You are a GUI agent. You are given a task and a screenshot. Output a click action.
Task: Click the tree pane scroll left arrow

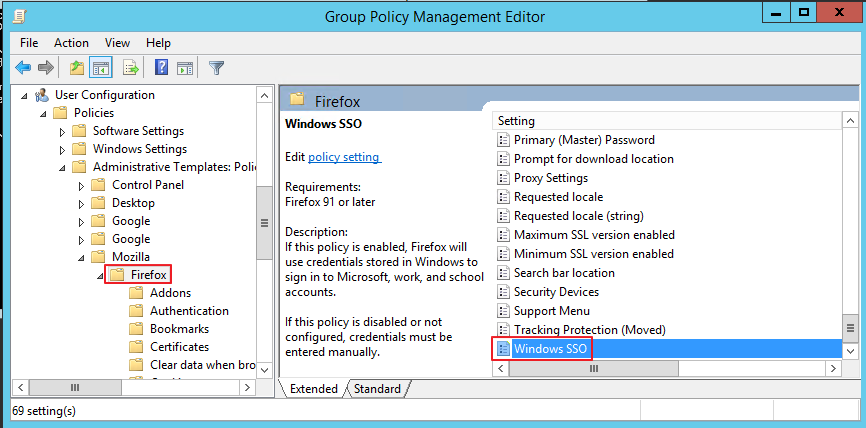click(x=20, y=388)
